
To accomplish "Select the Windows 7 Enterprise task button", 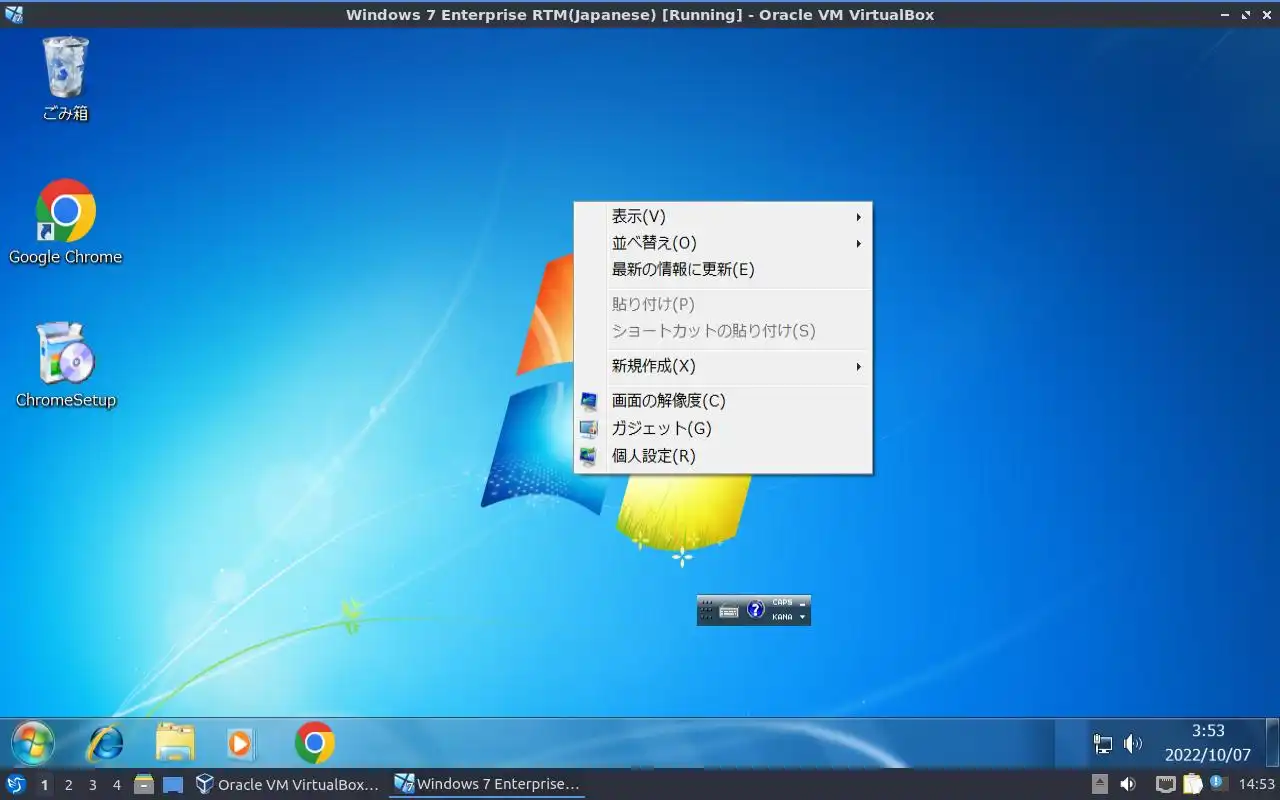I will 488,785.
